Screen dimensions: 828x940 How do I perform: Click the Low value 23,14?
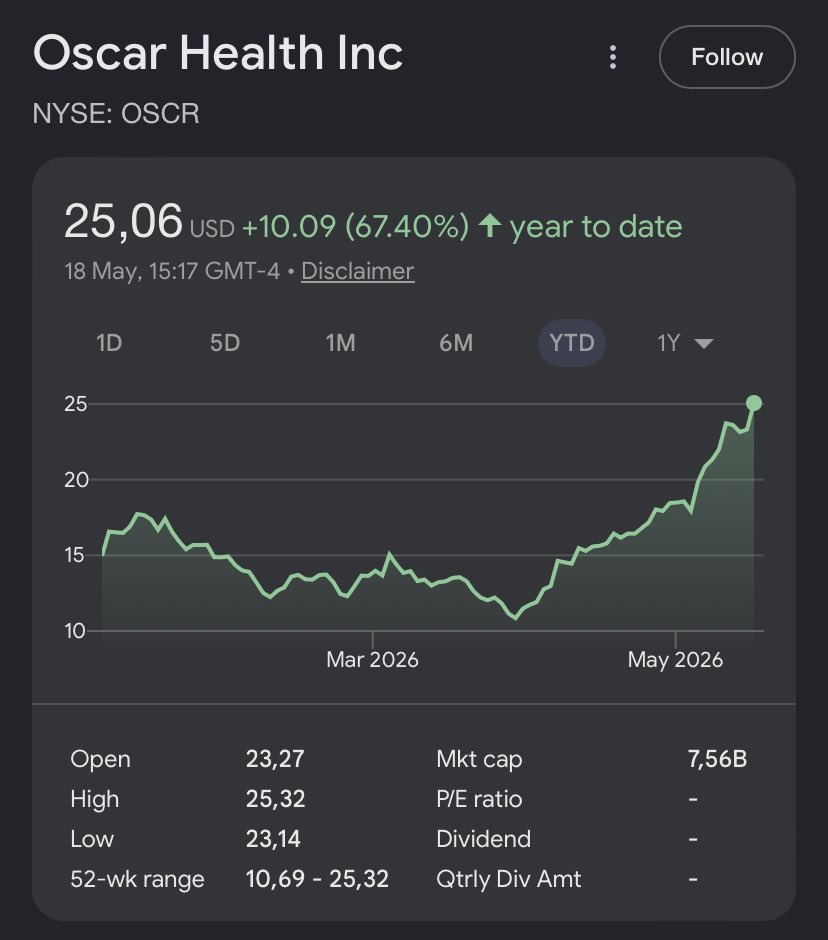pos(273,839)
